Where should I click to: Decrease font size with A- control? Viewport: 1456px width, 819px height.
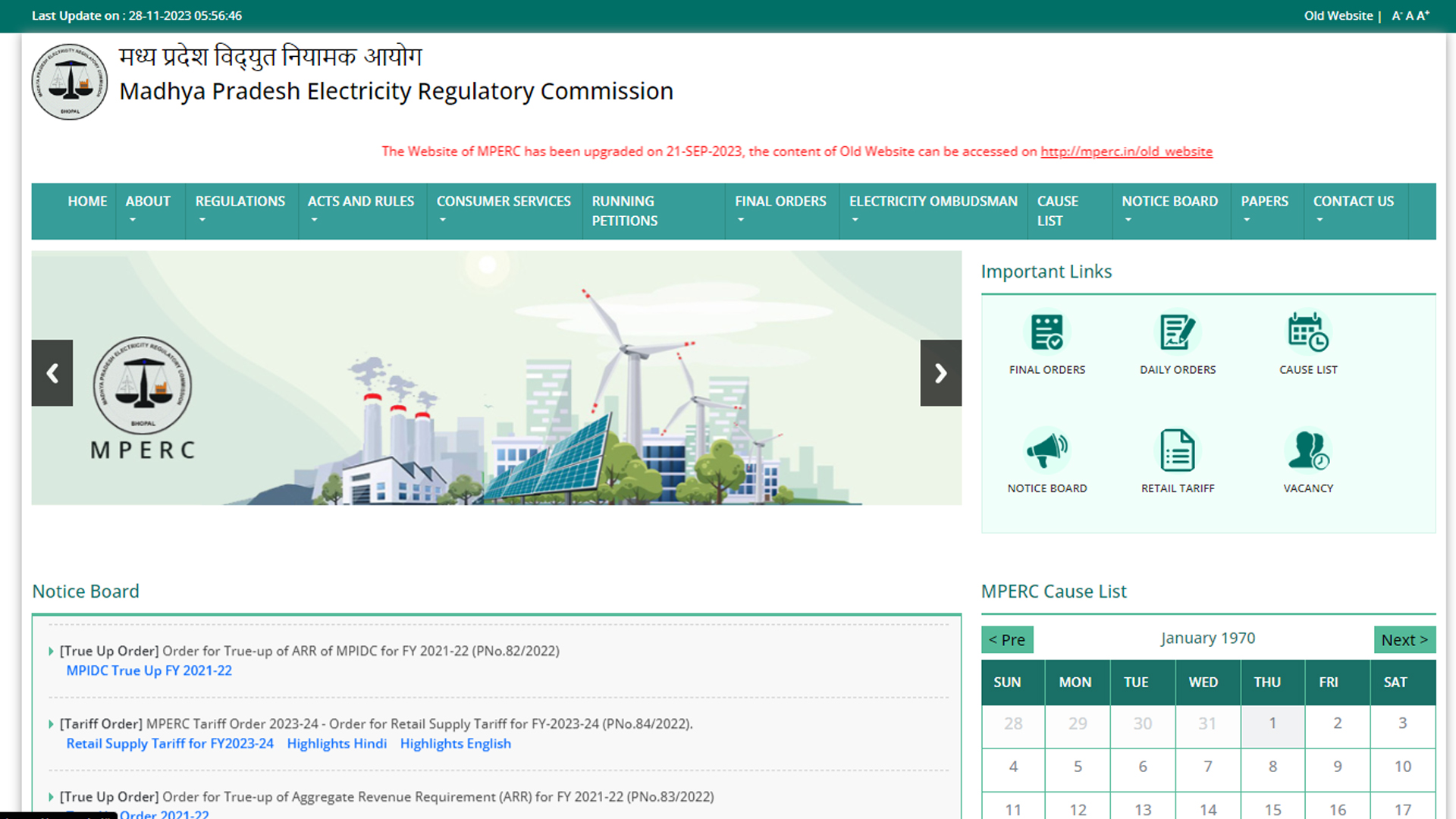coord(1396,16)
